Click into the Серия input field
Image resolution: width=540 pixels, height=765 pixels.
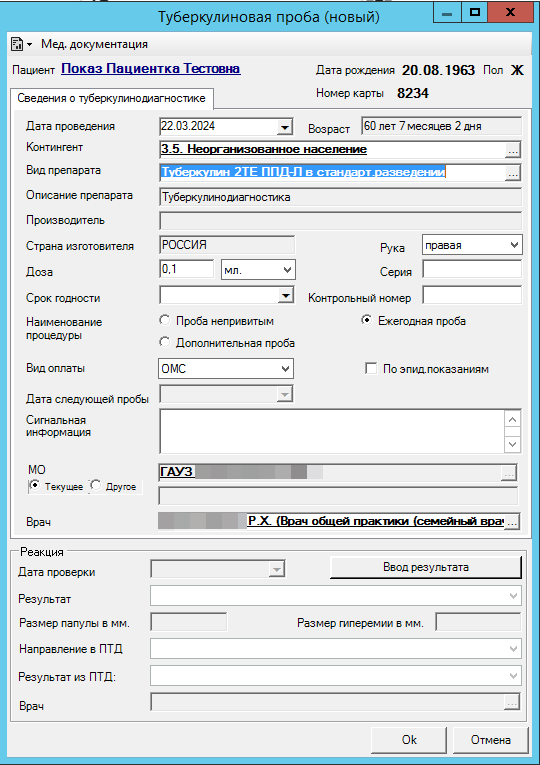pos(472,269)
